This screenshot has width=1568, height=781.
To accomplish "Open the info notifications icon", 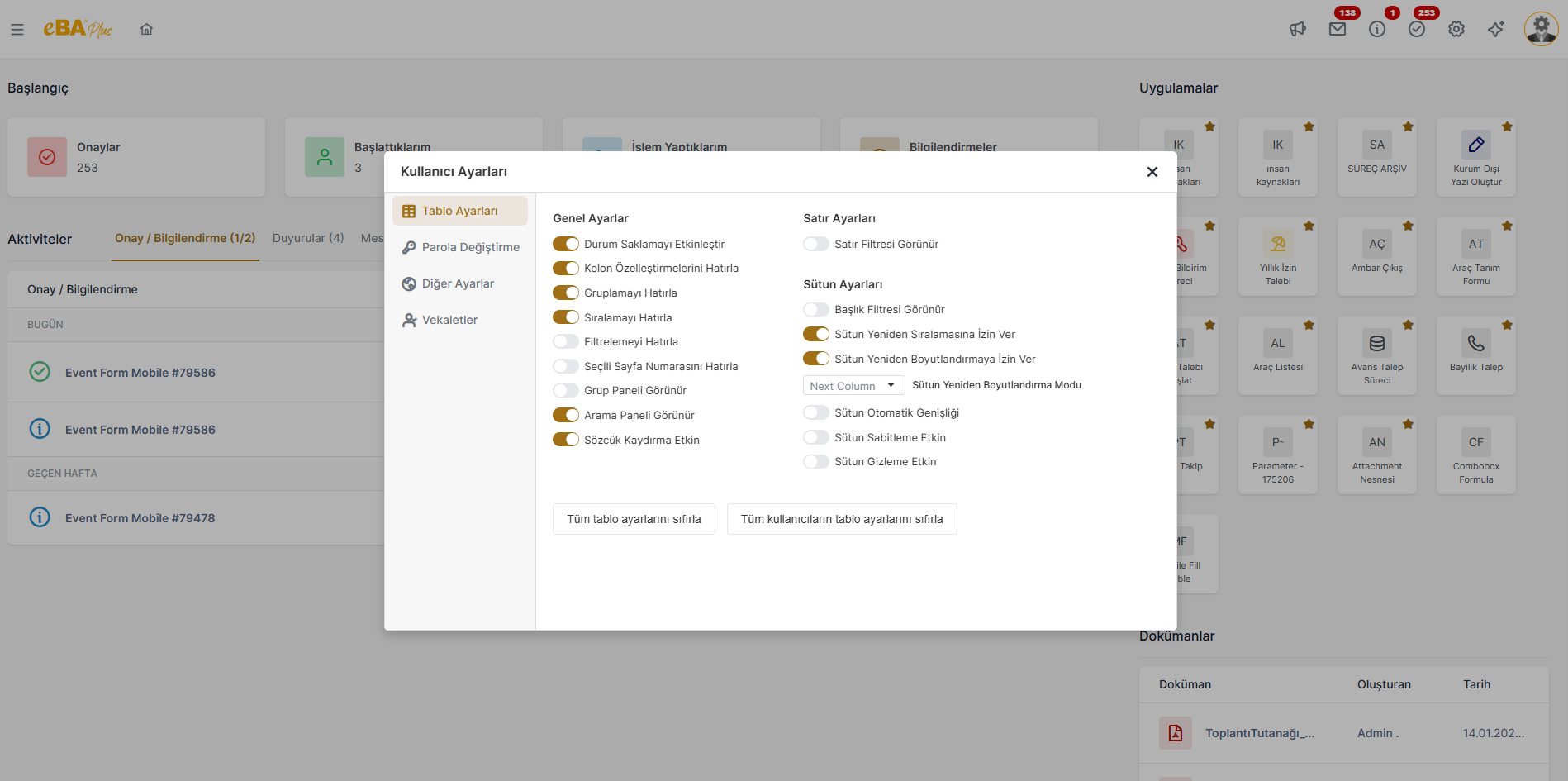I will [x=1377, y=30].
